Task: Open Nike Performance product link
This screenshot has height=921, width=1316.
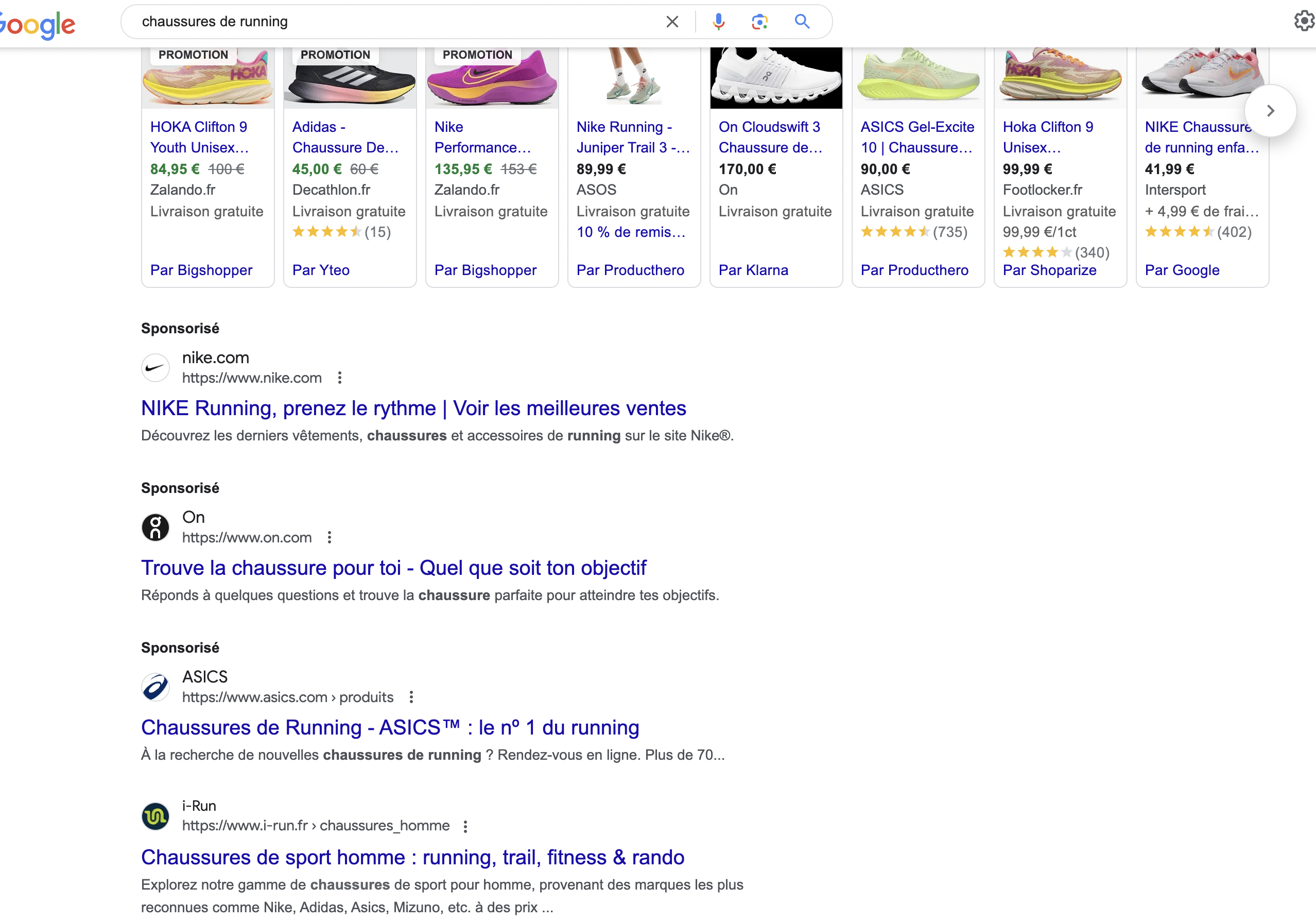Action: coord(482,137)
